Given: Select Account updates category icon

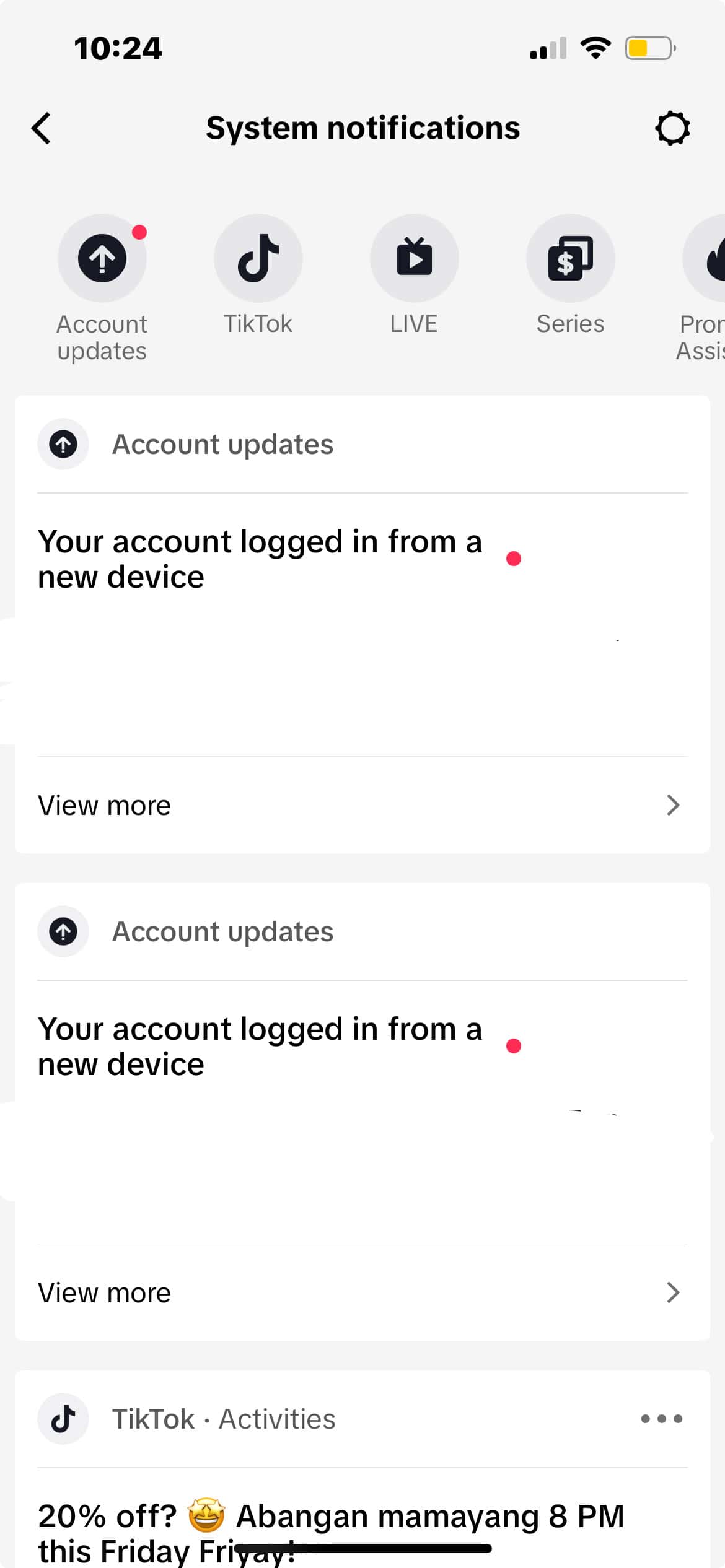Looking at the screenshot, I should [x=102, y=258].
